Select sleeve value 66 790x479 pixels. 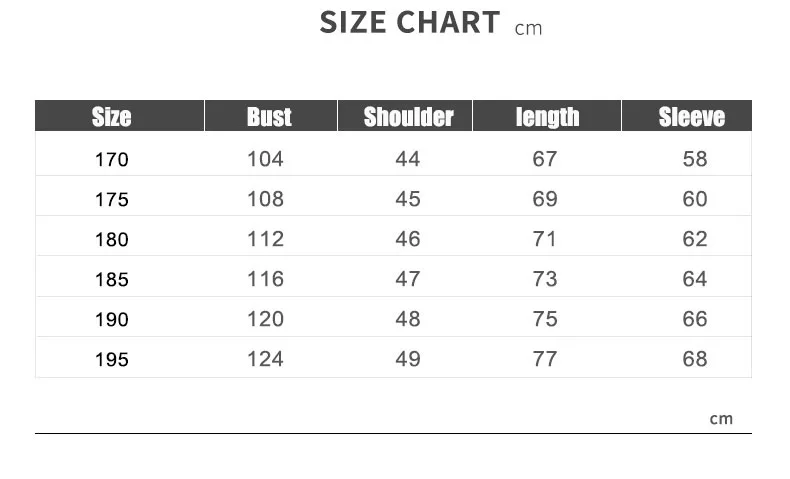click(695, 319)
